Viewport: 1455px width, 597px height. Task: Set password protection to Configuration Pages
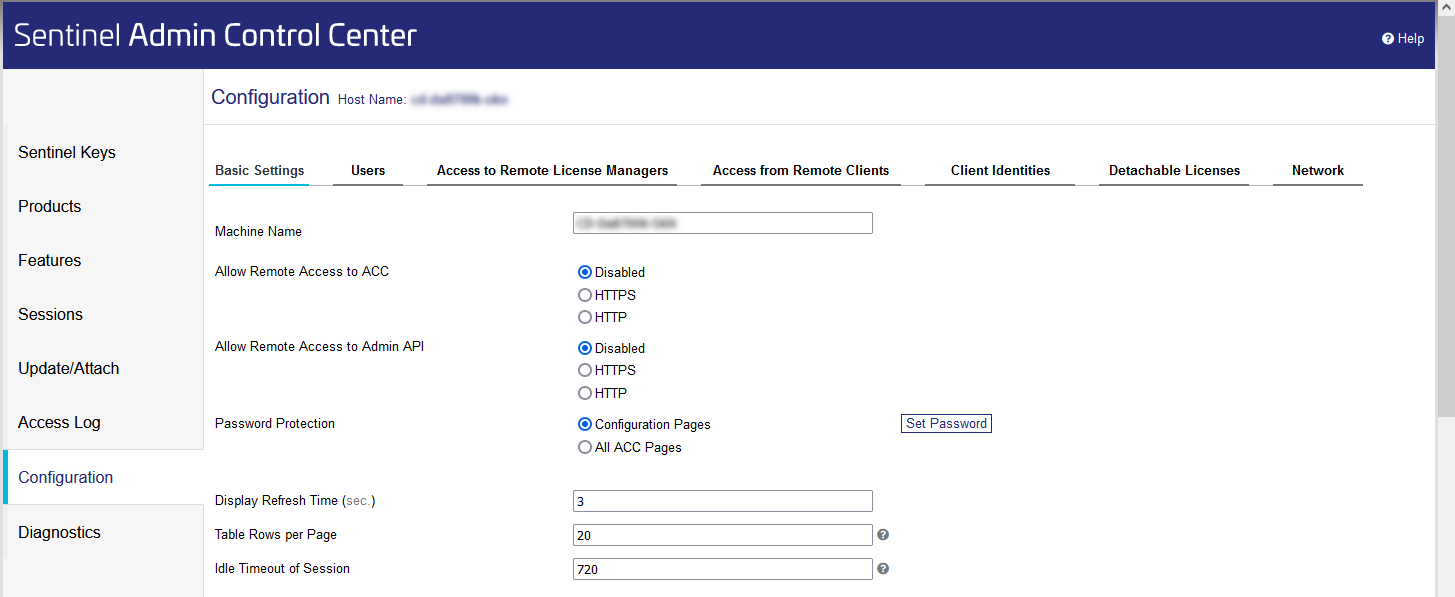tap(585, 424)
